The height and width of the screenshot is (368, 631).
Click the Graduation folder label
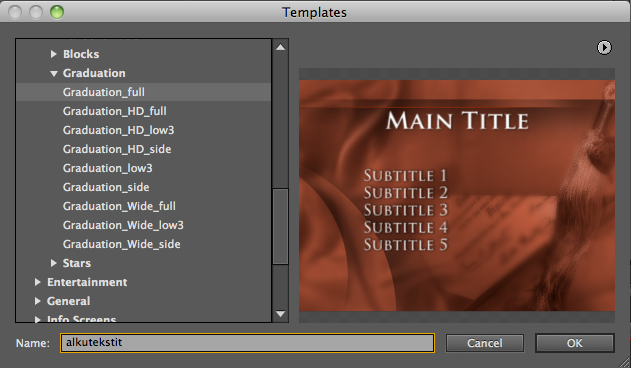coord(94,73)
